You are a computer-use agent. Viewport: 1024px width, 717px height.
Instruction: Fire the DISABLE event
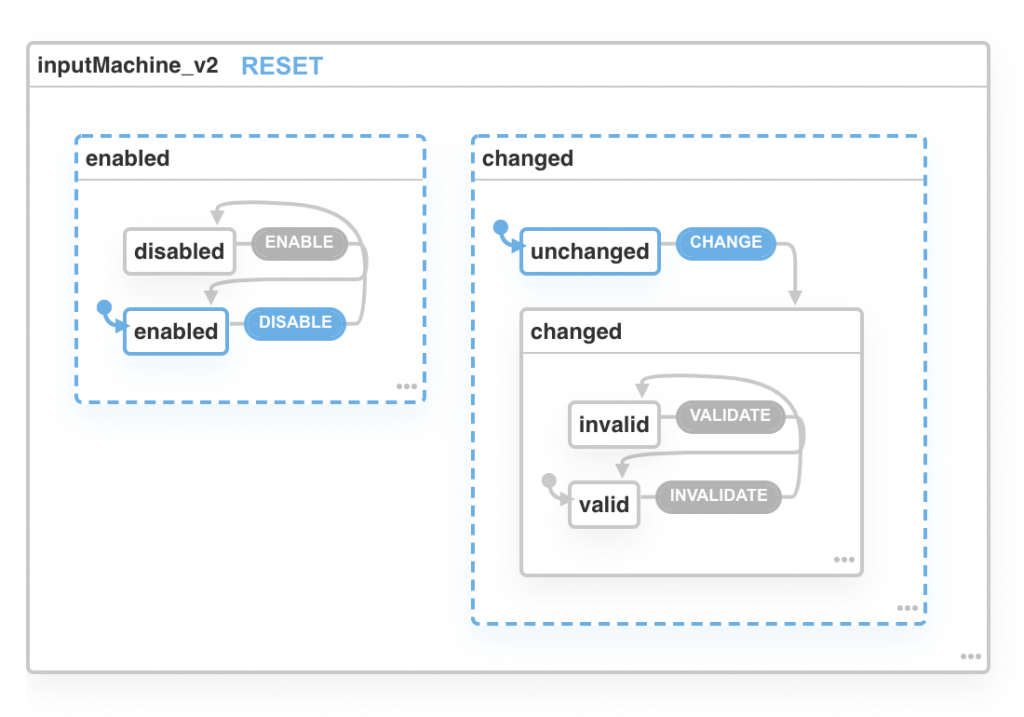point(295,322)
